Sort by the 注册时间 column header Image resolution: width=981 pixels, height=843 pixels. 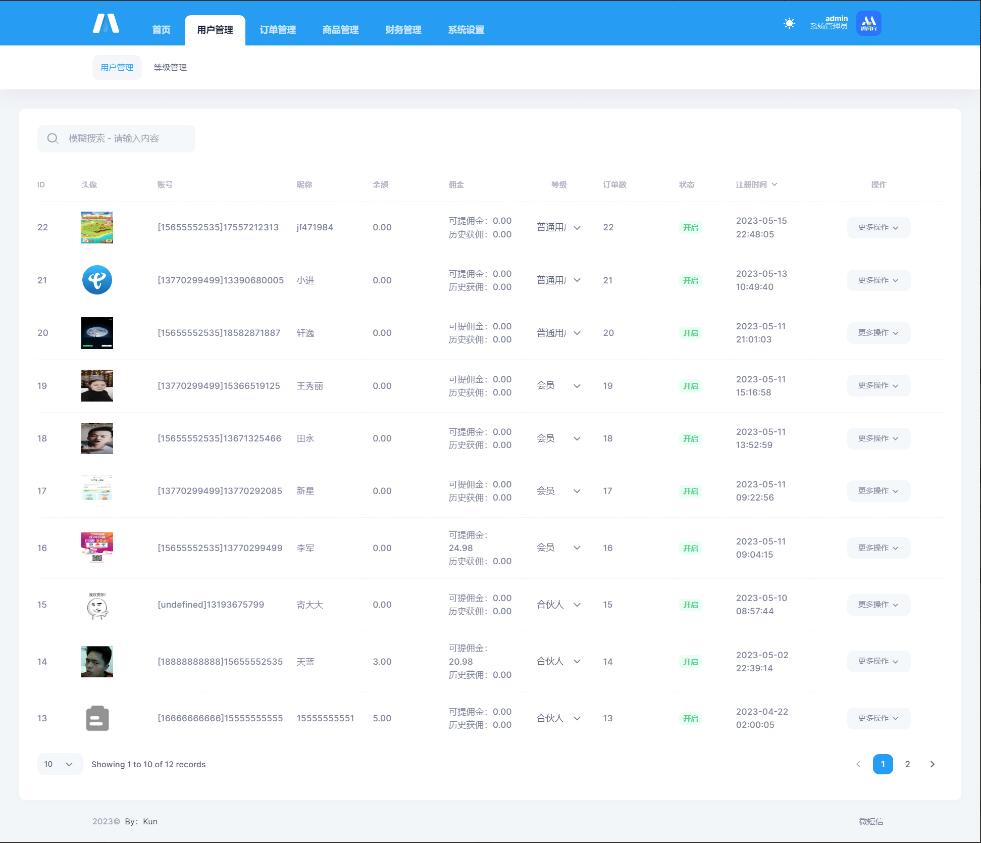coord(756,185)
